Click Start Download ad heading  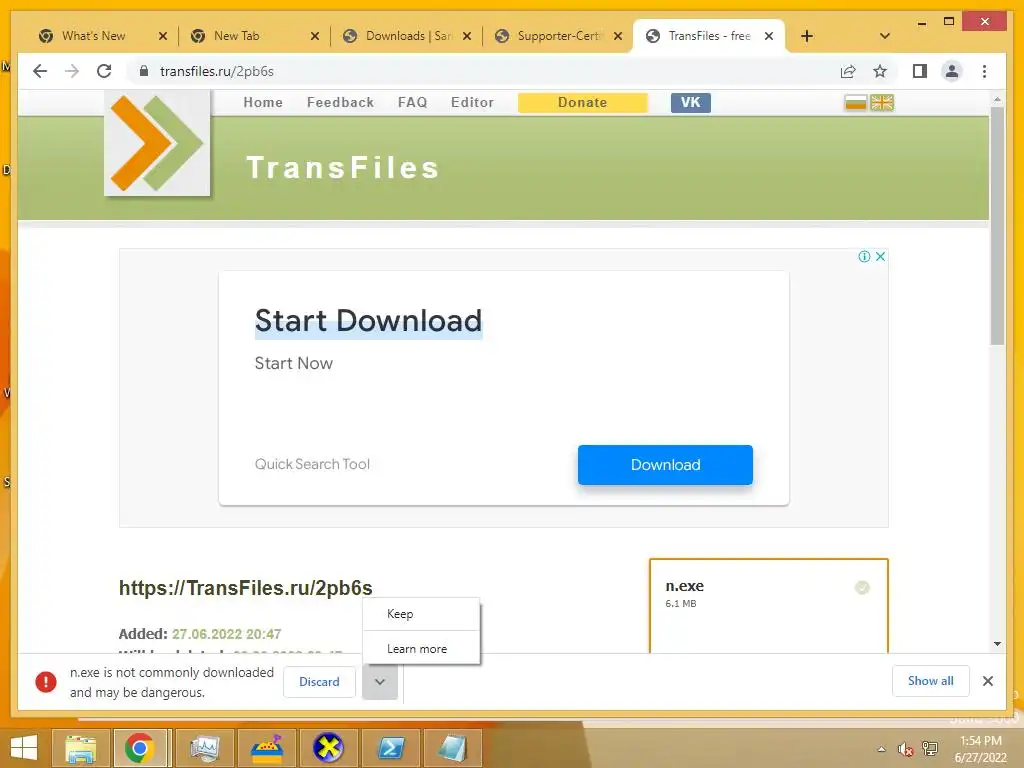(x=368, y=321)
